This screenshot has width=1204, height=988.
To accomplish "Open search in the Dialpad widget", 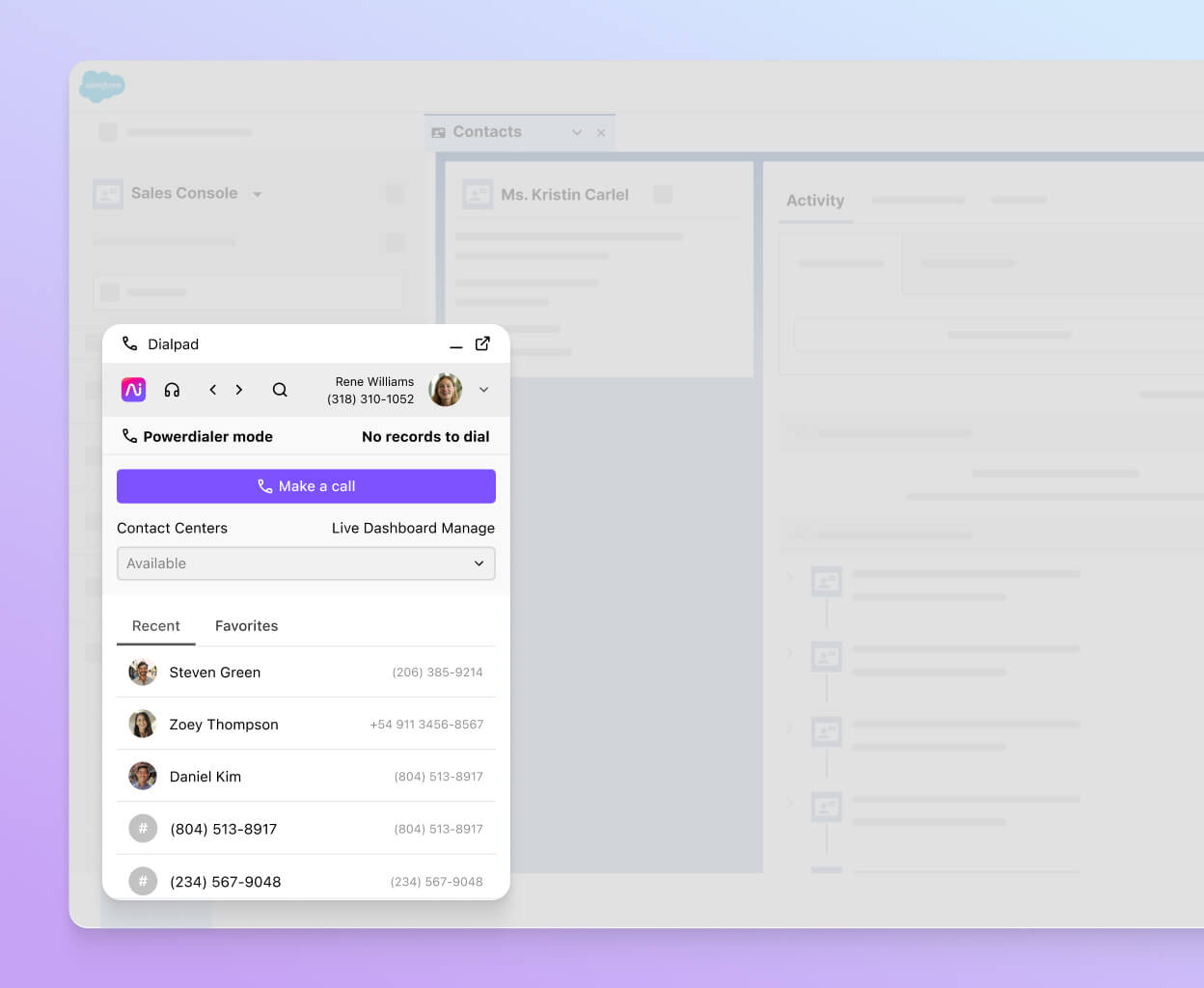I will (280, 389).
